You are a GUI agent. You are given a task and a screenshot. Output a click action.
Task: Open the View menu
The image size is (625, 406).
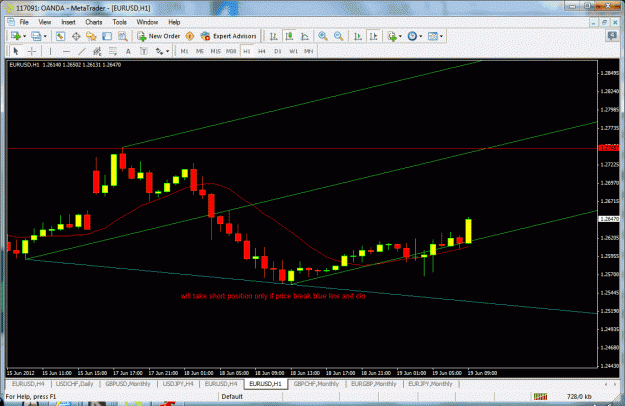coord(45,22)
